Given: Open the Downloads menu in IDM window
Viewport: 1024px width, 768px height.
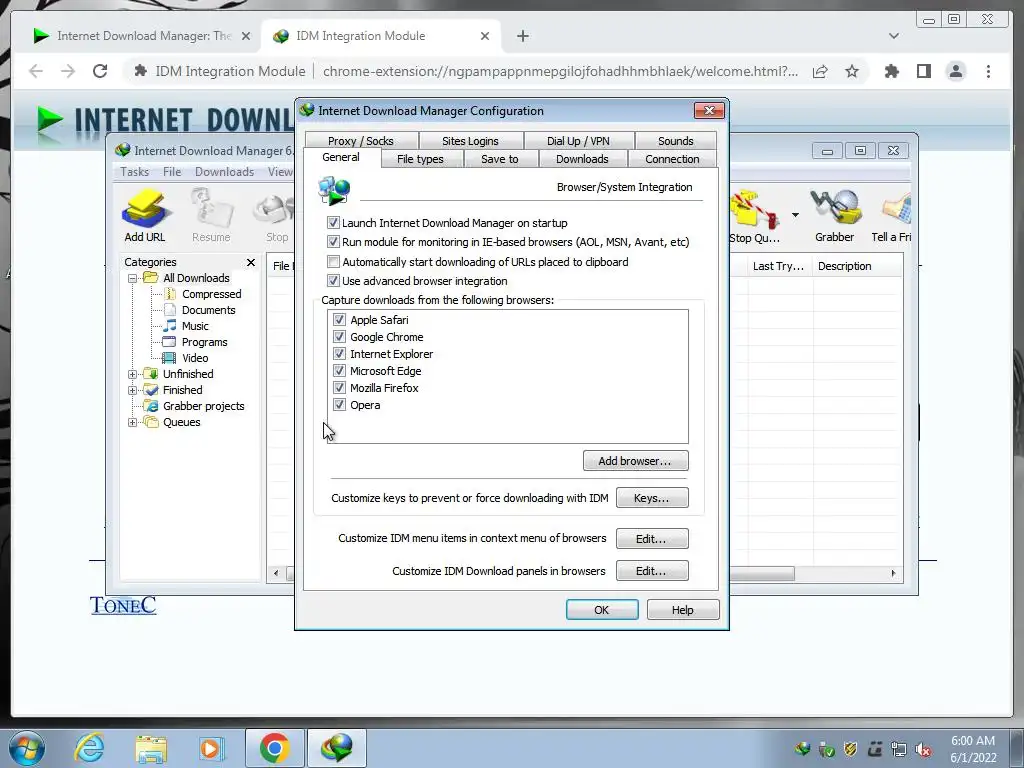Looking at the screenshot, I should tap(224, 172).
